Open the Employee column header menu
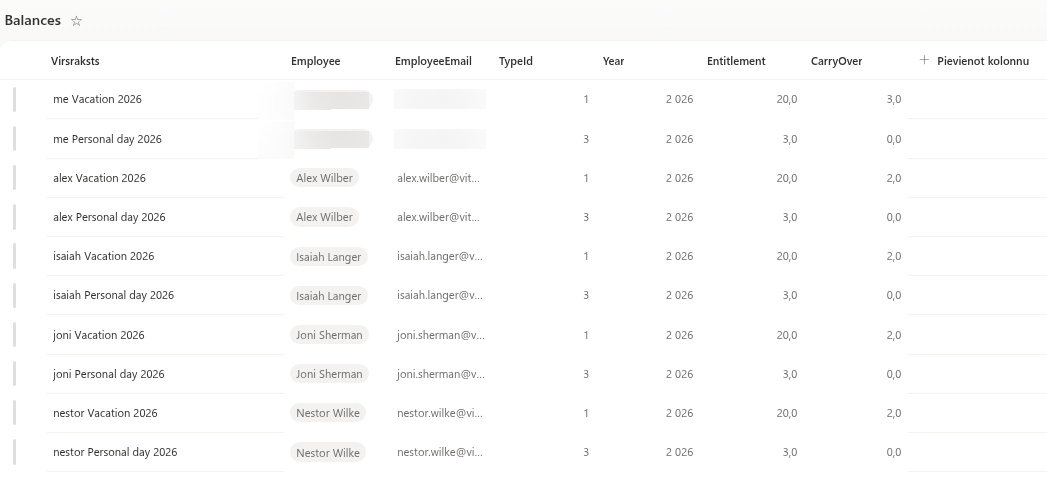 pos(315,61)
